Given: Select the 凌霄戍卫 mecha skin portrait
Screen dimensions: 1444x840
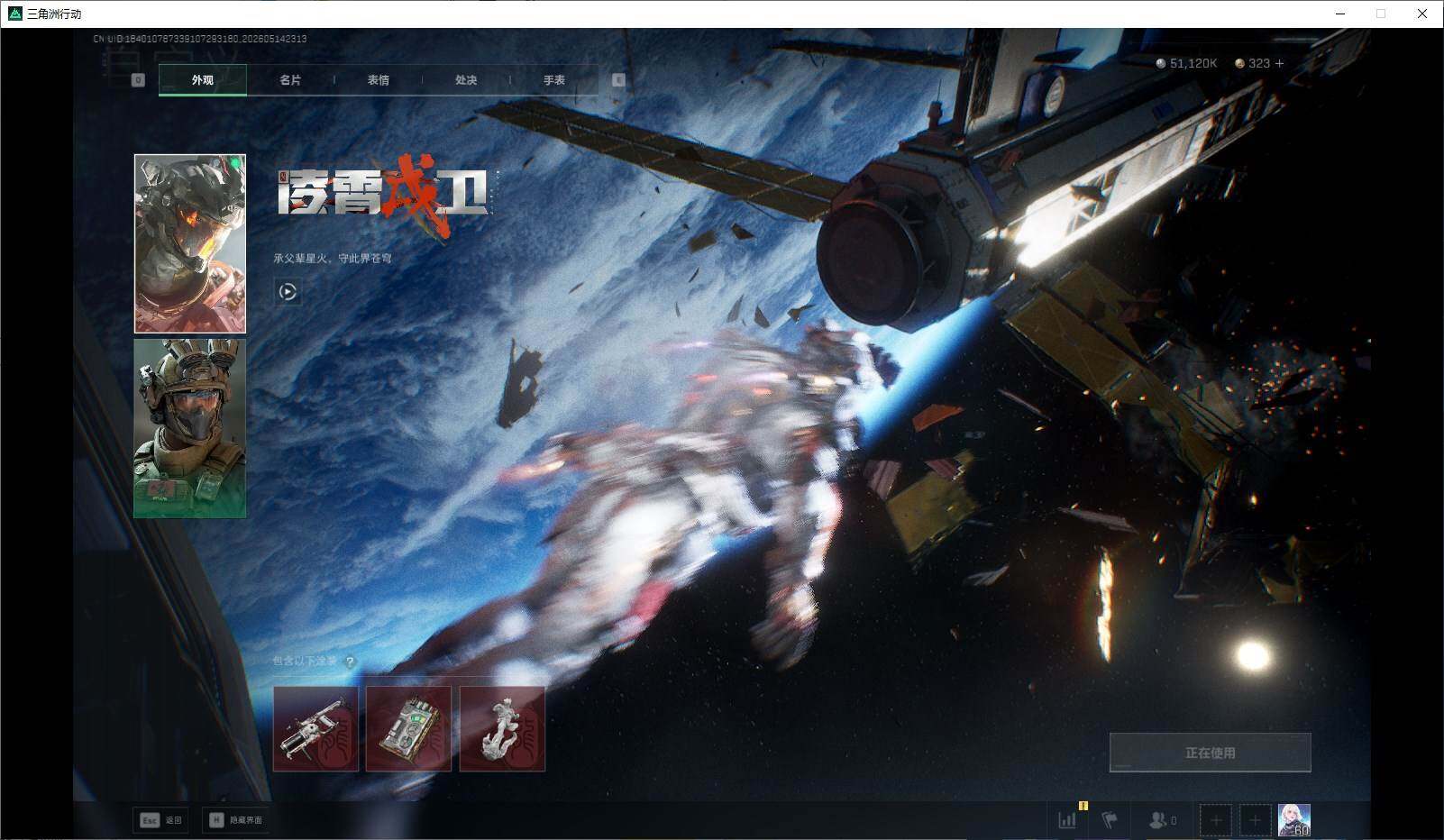Looking at the screenshot, I should click(190, 243).
